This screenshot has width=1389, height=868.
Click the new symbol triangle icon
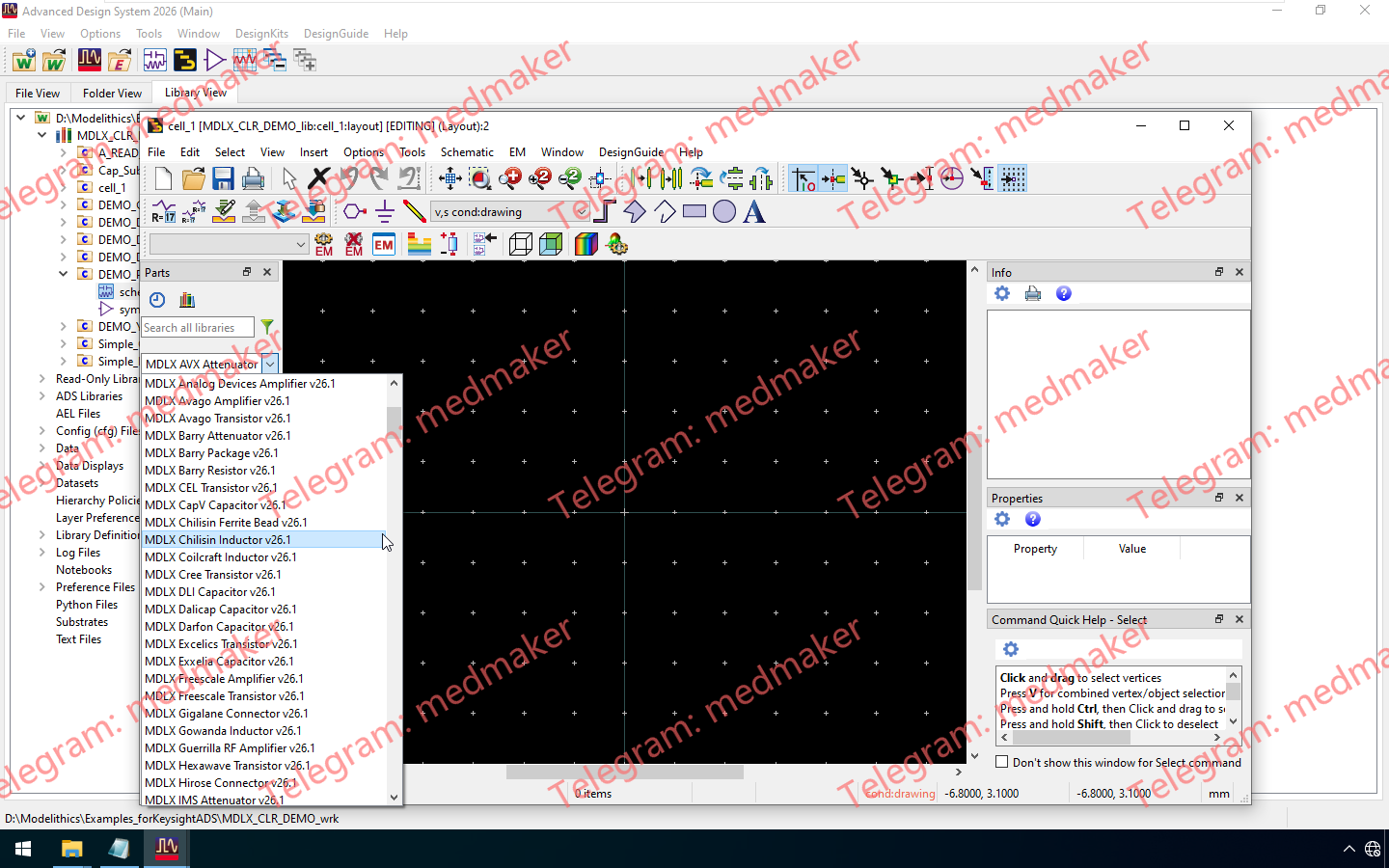point(215,61)
